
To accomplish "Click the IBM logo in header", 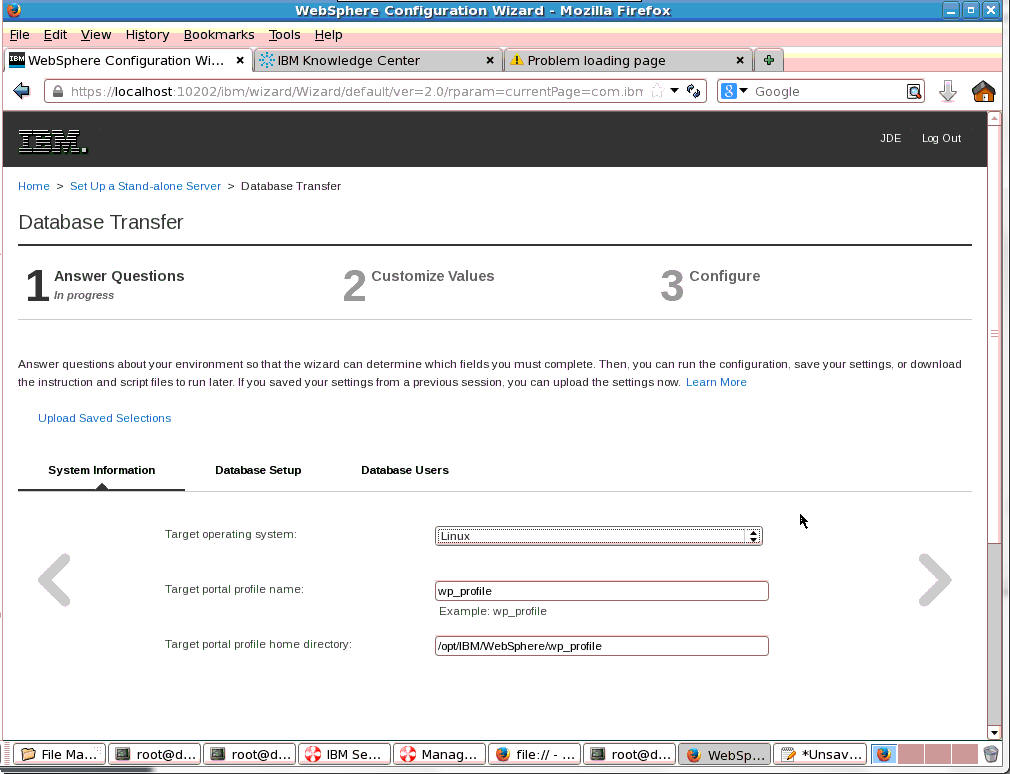I will [52, 141].
